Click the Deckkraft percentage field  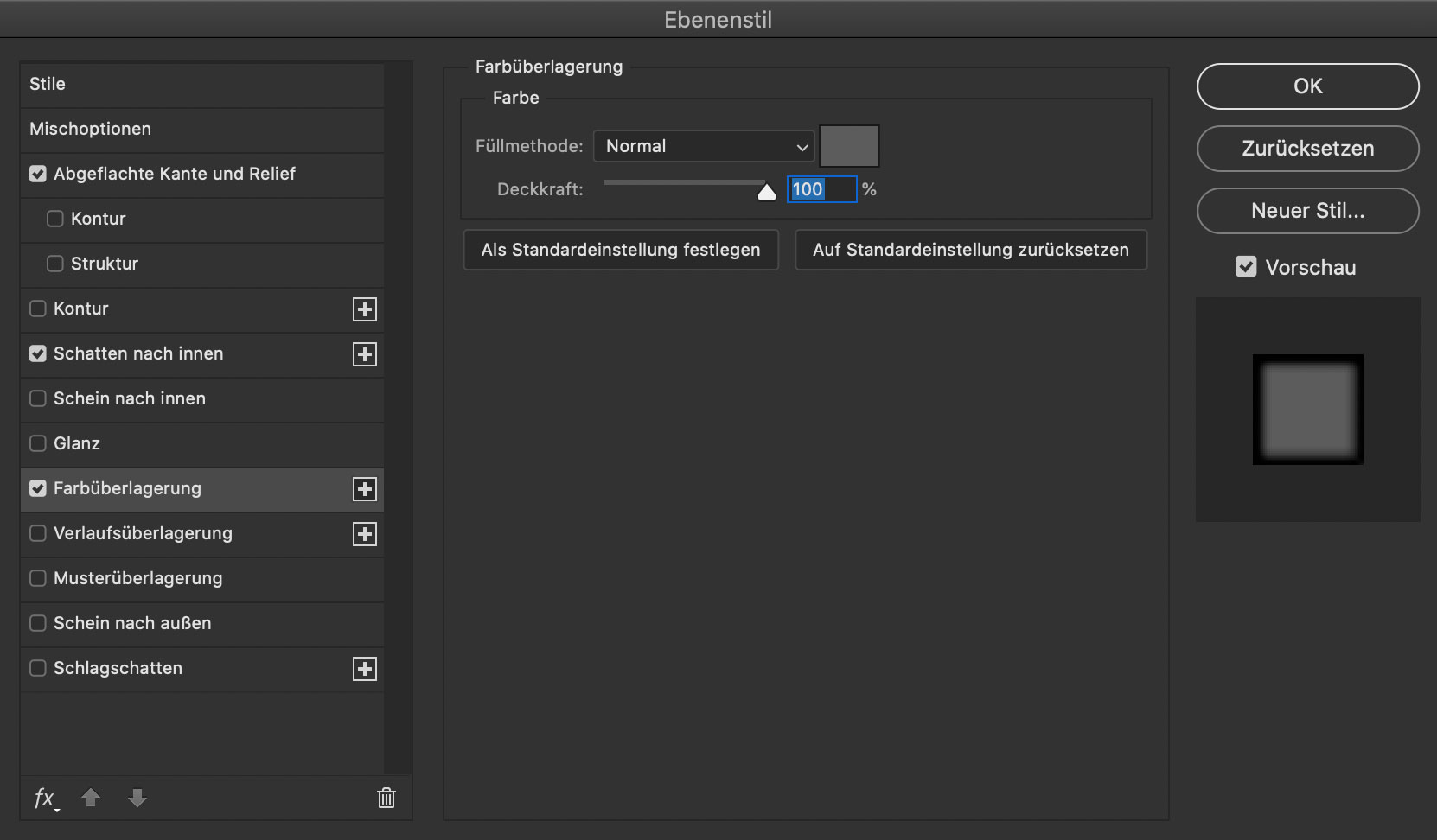click(x=821, y=189)
